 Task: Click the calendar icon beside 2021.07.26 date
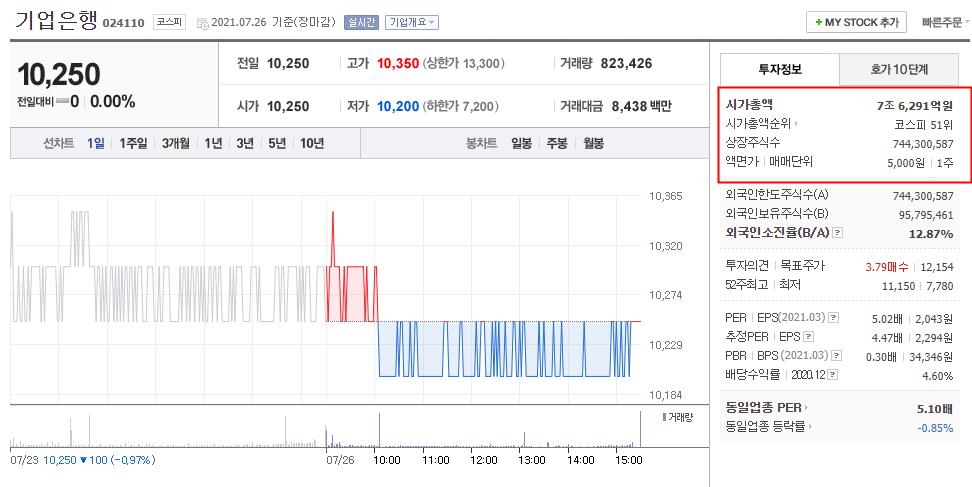[202, 23]
